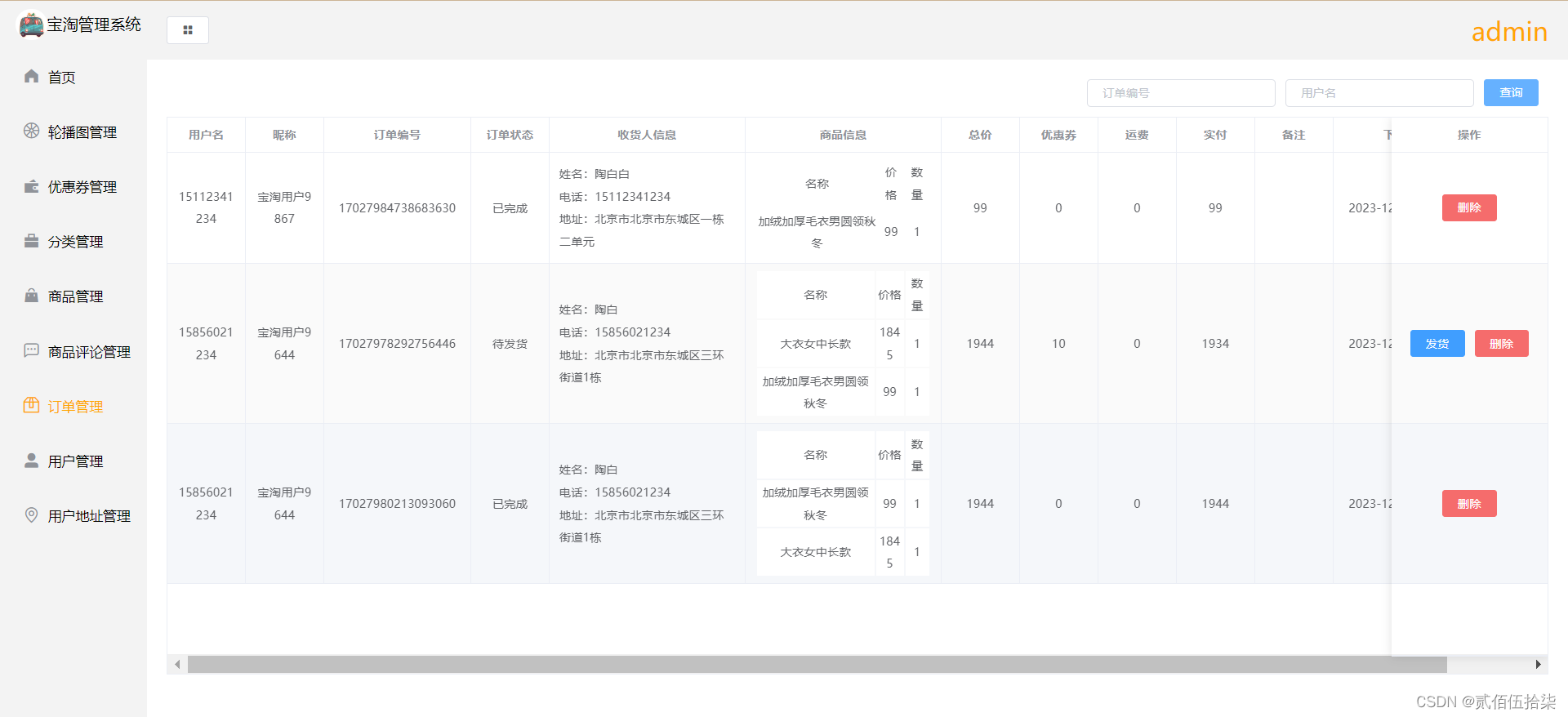Click order number 17027980213093060
The width and height of the screenshot is (1568, 717).
pos(397,504)
